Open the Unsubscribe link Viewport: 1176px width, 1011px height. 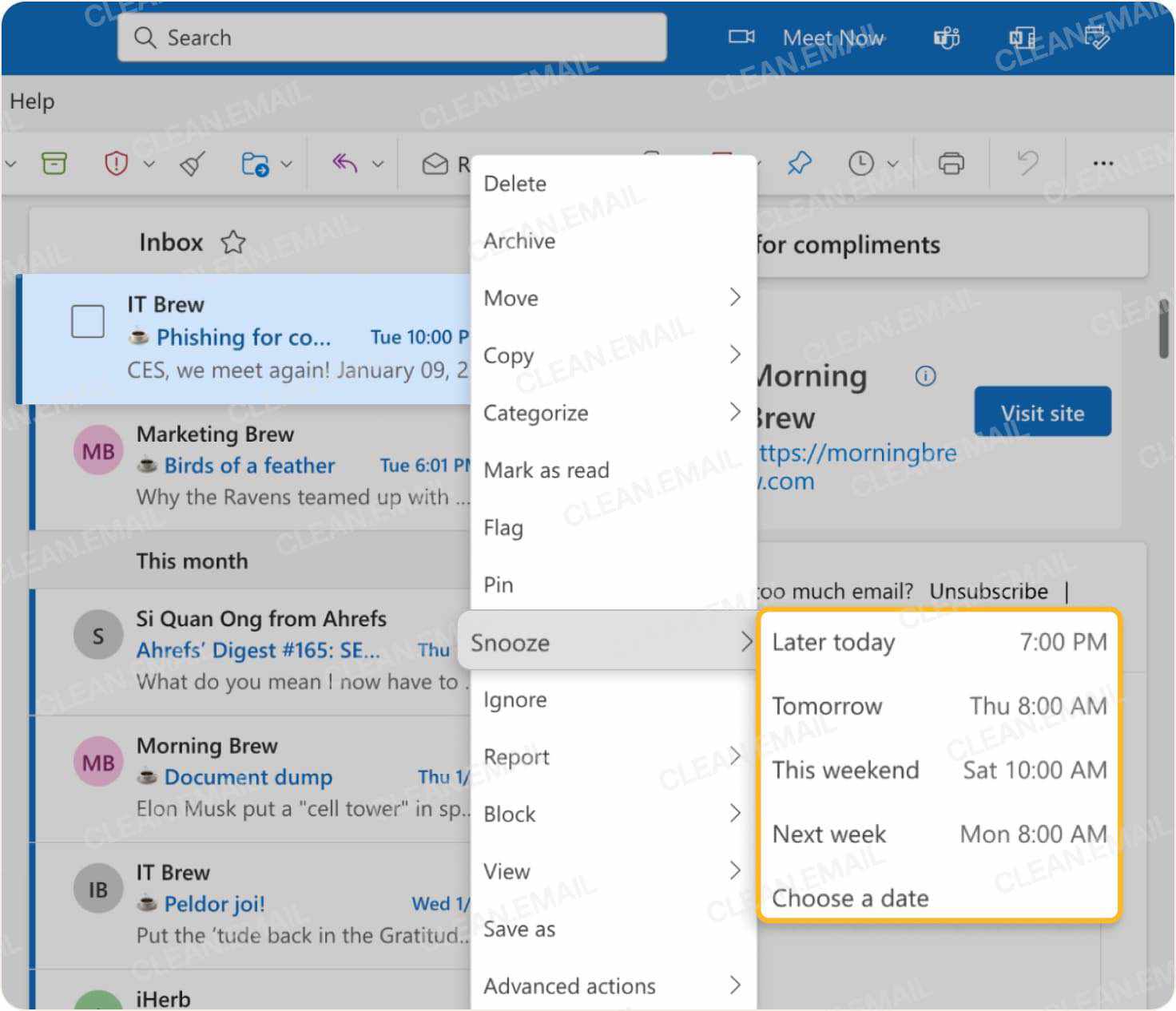pos(989,591)
